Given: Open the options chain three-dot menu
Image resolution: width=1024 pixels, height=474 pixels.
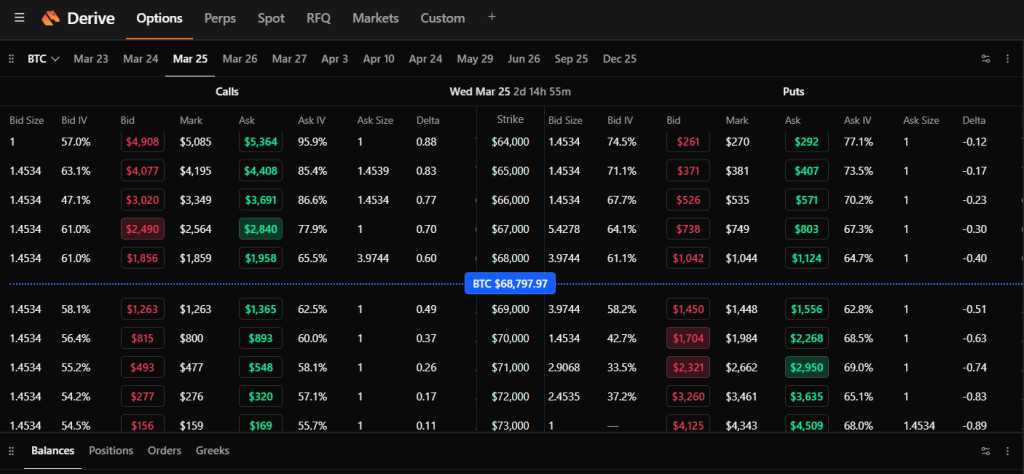Looking at the screenshot, I should point(1007,59).
